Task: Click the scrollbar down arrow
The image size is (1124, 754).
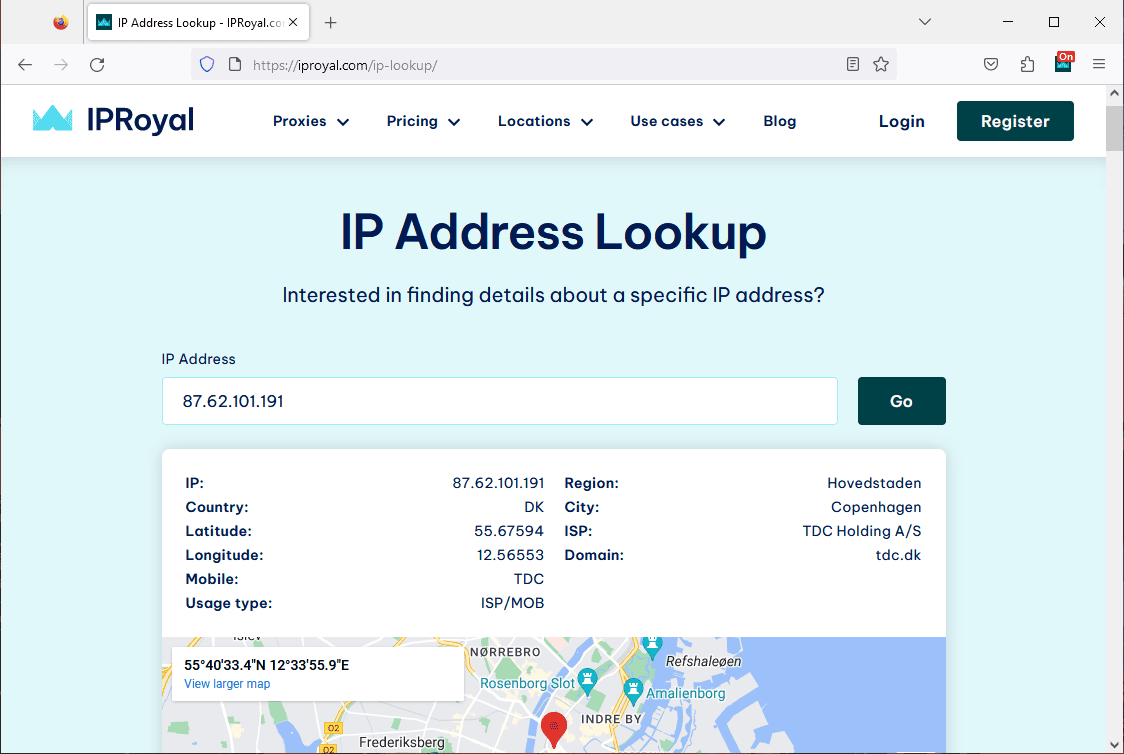Action: pos(1114,745)
